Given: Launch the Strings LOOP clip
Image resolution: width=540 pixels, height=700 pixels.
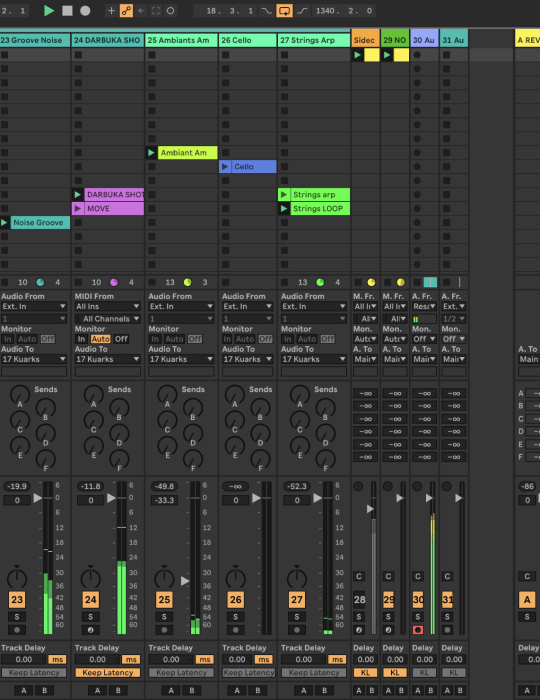Looking at the screenshot, I should (284, 208).
